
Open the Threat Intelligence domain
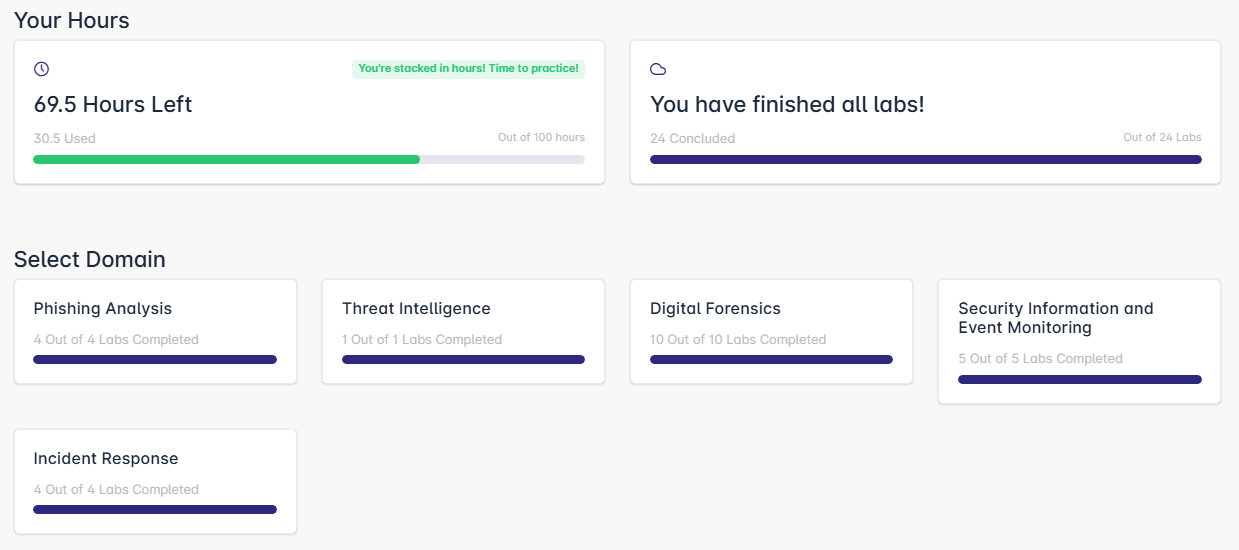coord(416,309)
